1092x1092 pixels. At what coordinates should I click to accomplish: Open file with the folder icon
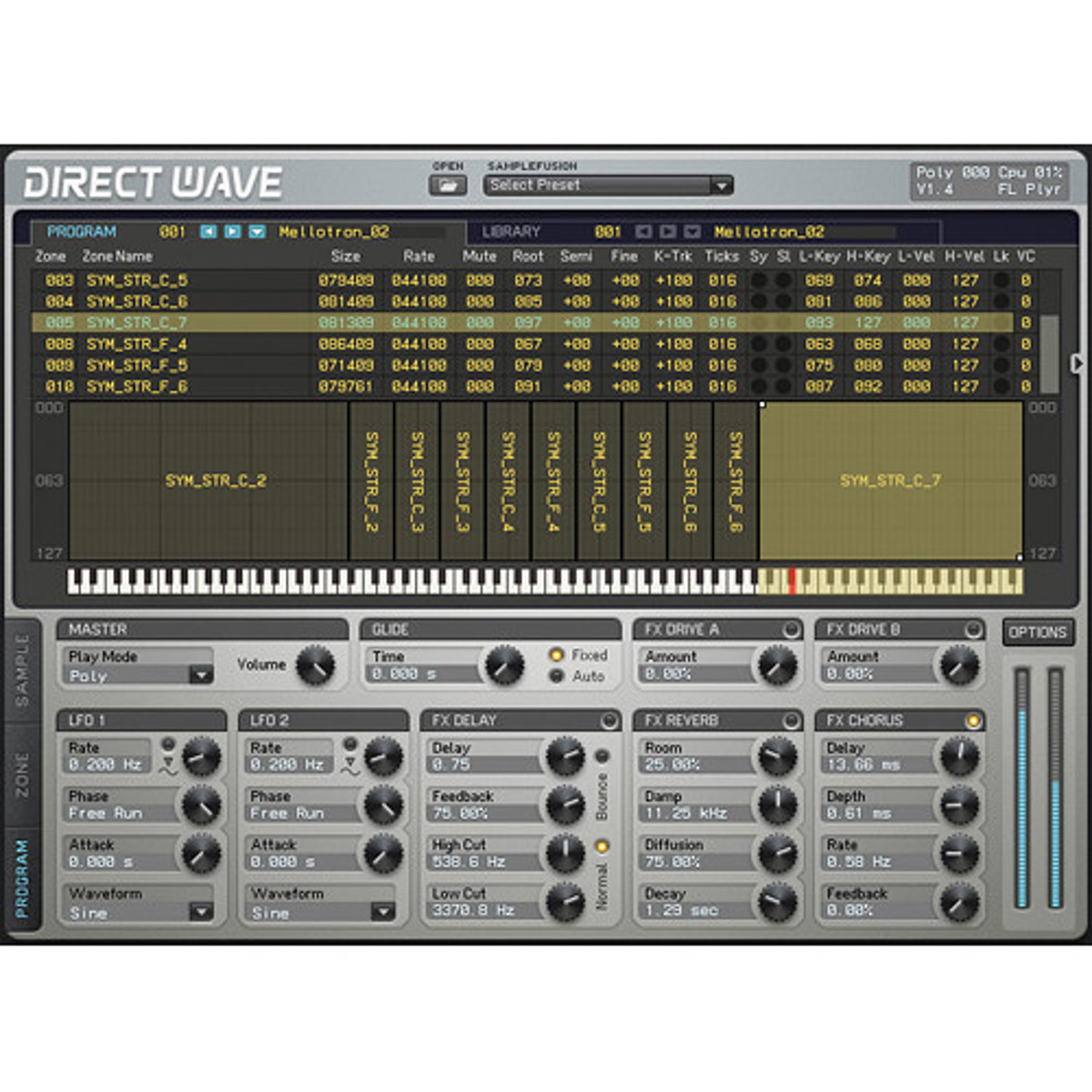tap(447, 186)
